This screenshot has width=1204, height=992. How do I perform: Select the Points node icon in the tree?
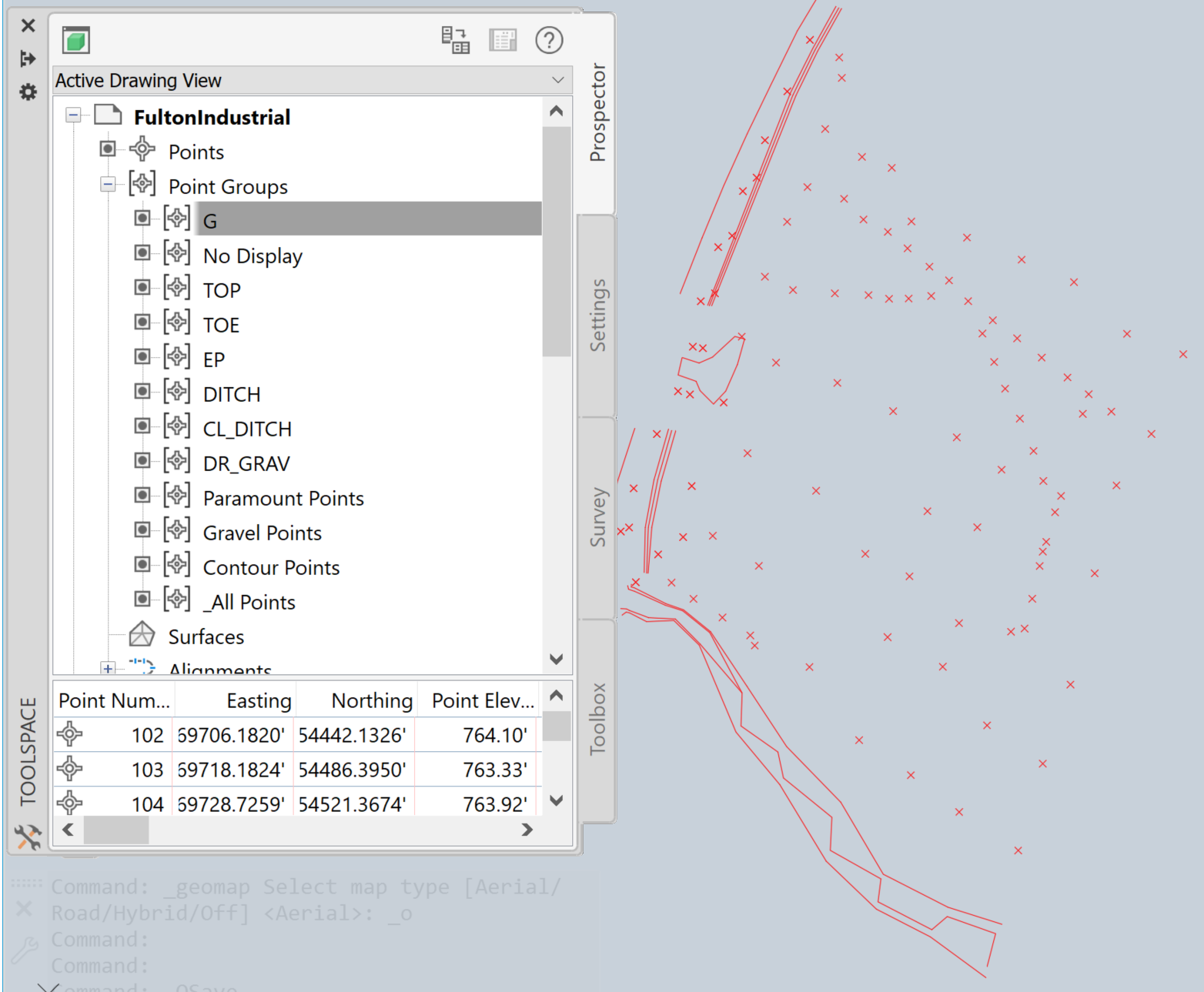tap(142, 149)
